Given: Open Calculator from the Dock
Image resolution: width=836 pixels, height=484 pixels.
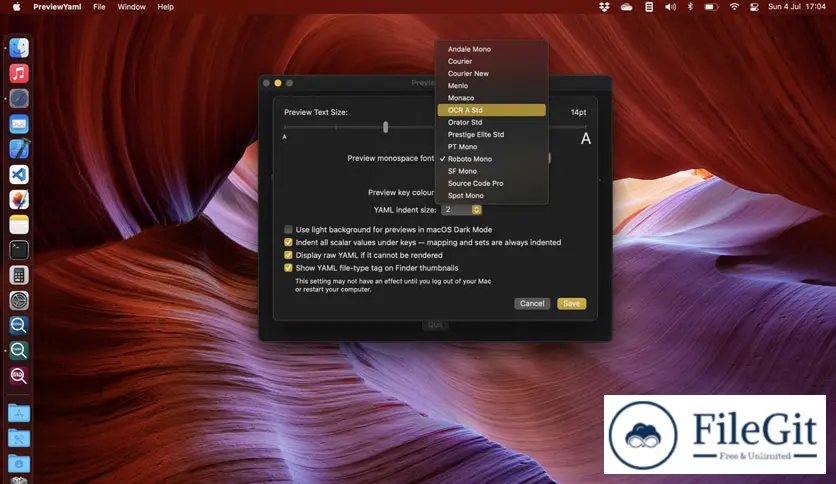Looking at the screenshot, I should tap(19, 276).
